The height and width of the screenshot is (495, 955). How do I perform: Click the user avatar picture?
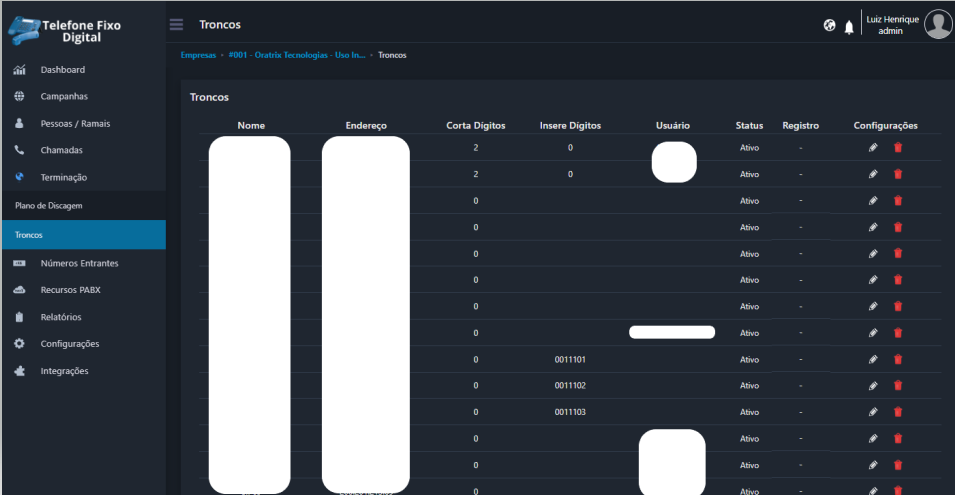tap(937, 24)
